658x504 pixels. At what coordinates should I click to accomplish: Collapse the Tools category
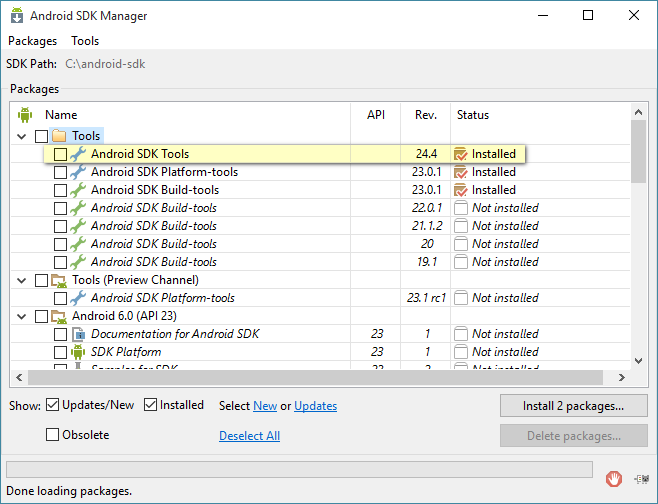coord(22,136)
